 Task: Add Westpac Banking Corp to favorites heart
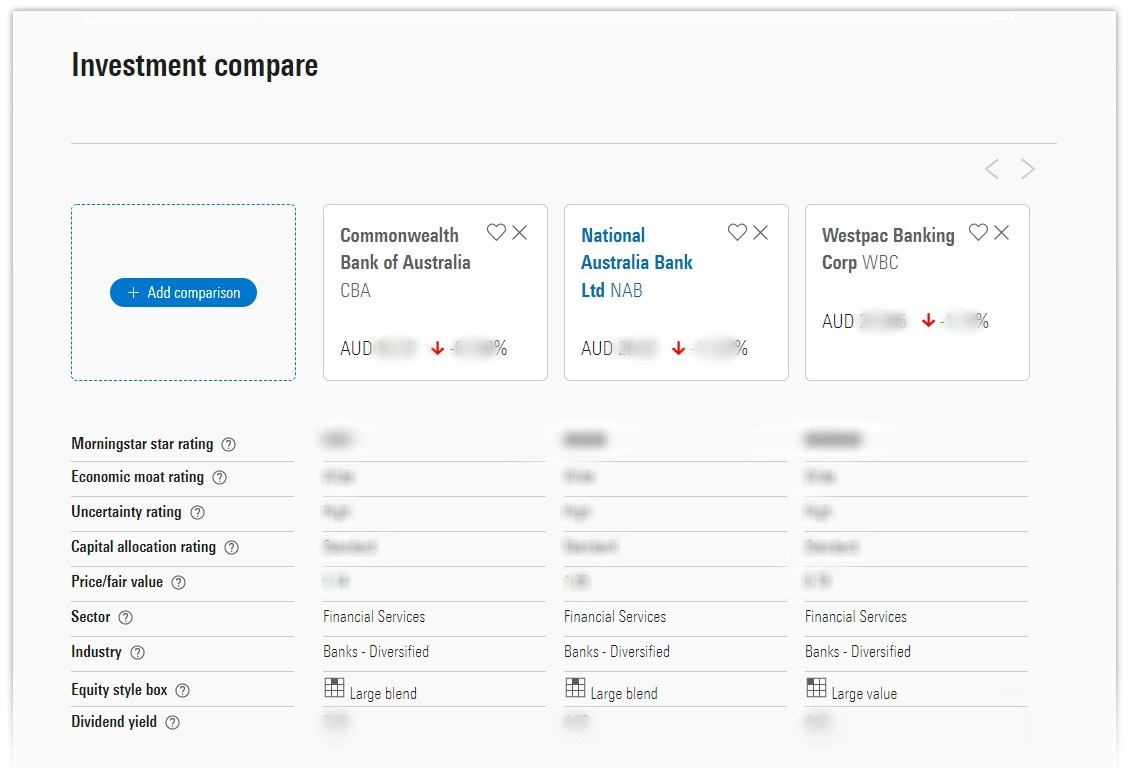tap(978, 232)
